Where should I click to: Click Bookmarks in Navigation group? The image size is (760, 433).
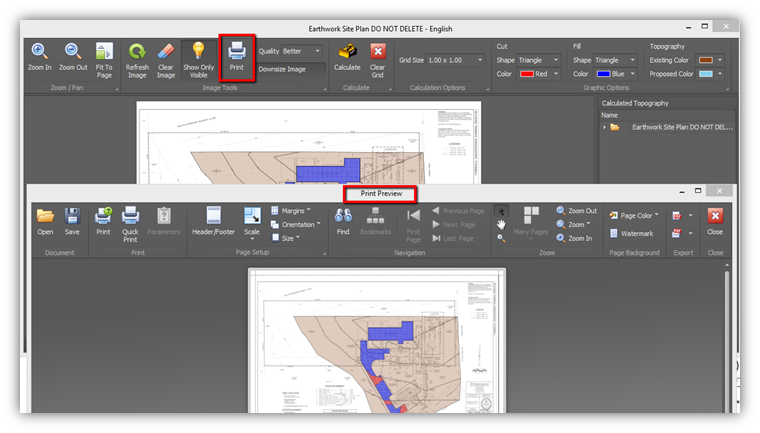pos(375,222)
